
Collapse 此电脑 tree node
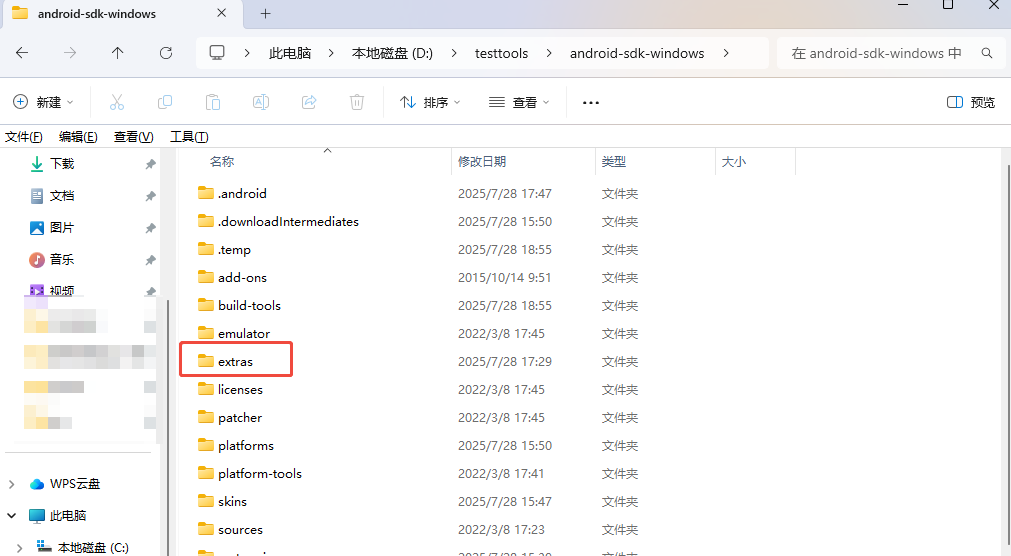coord(12,515)
